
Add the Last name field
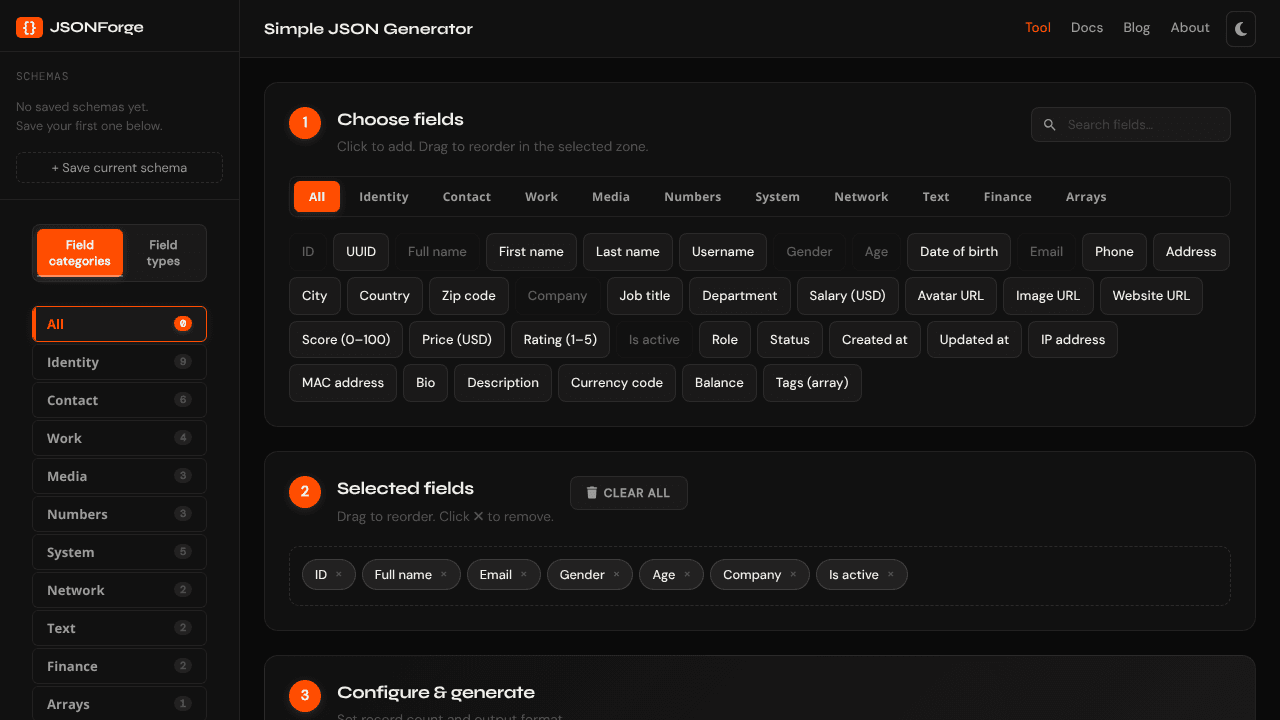coord(628,252)
